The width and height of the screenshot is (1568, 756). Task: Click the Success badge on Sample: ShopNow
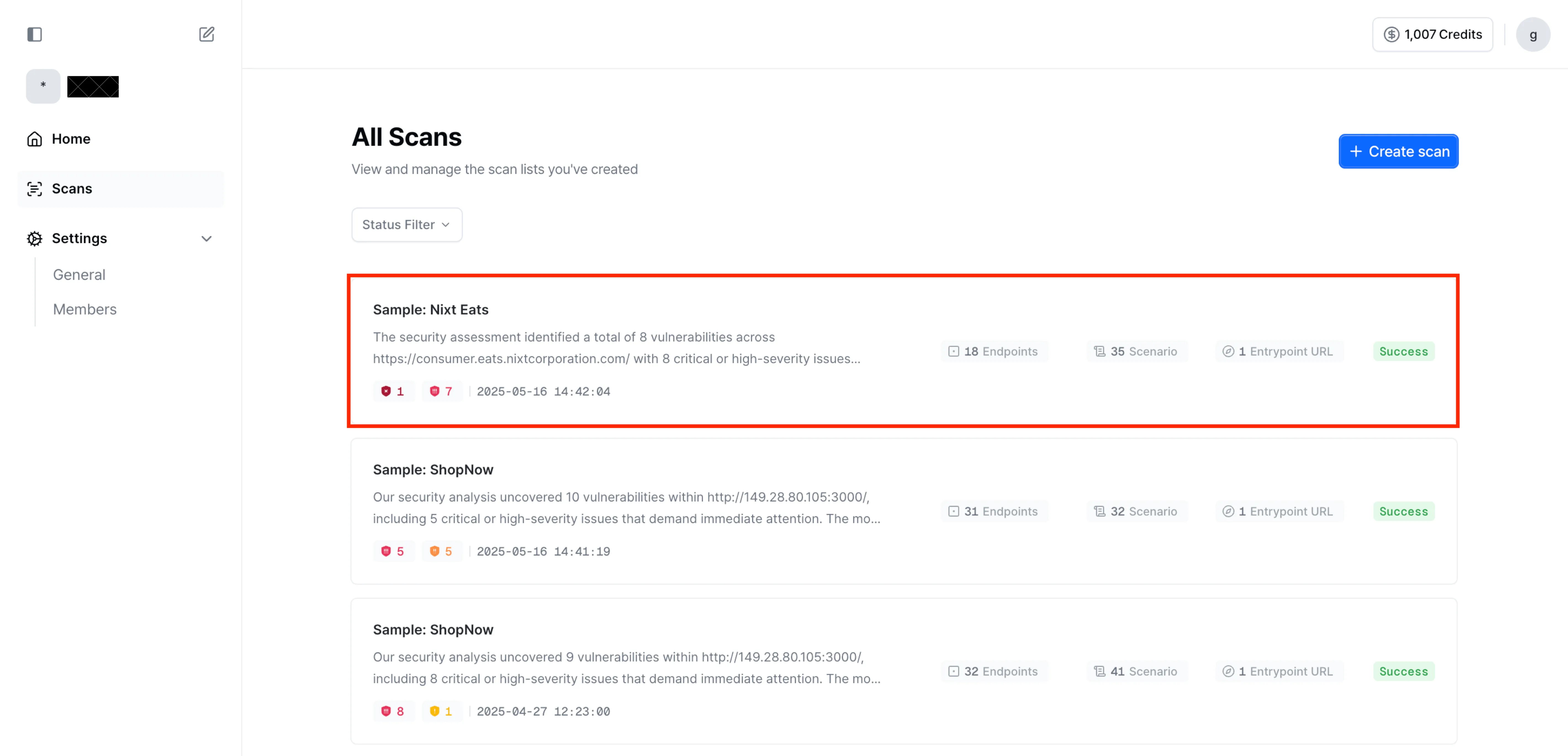point(1404,511)
